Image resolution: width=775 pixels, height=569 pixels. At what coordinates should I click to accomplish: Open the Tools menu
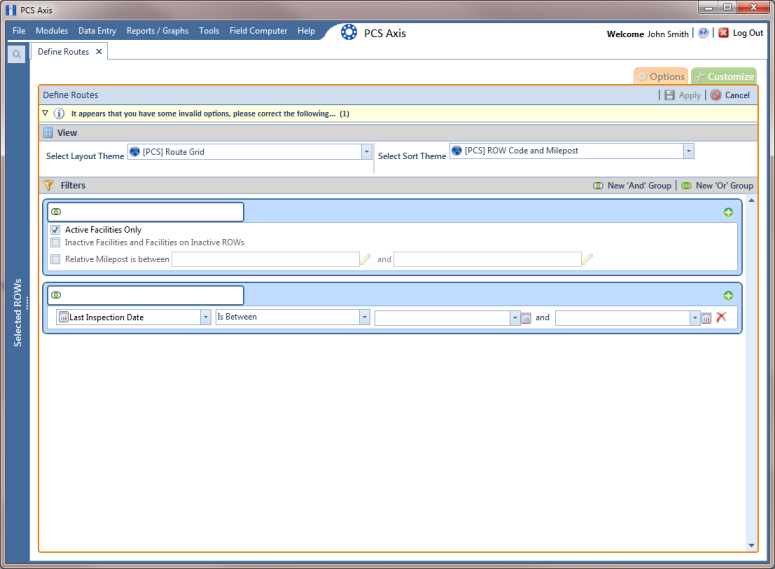[209, 31]
